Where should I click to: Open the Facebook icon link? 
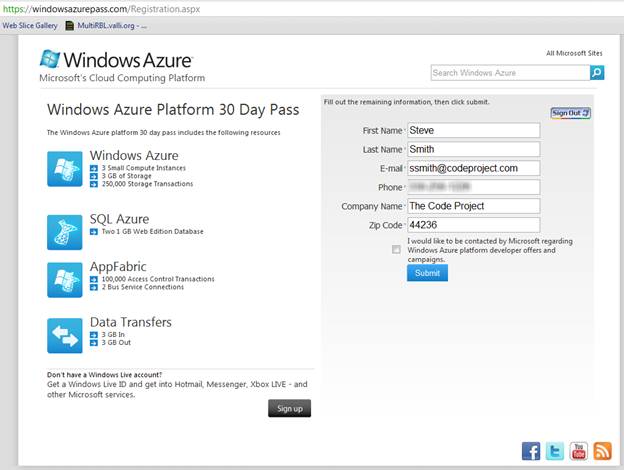(531, 451)
